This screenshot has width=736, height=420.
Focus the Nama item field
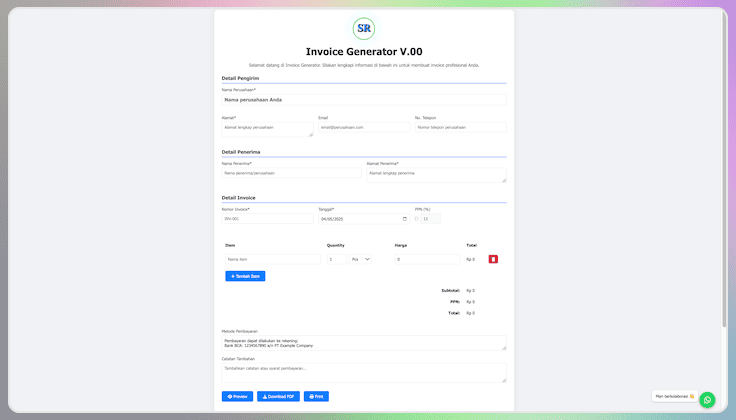pyautogui.click(x=273, y=259)
